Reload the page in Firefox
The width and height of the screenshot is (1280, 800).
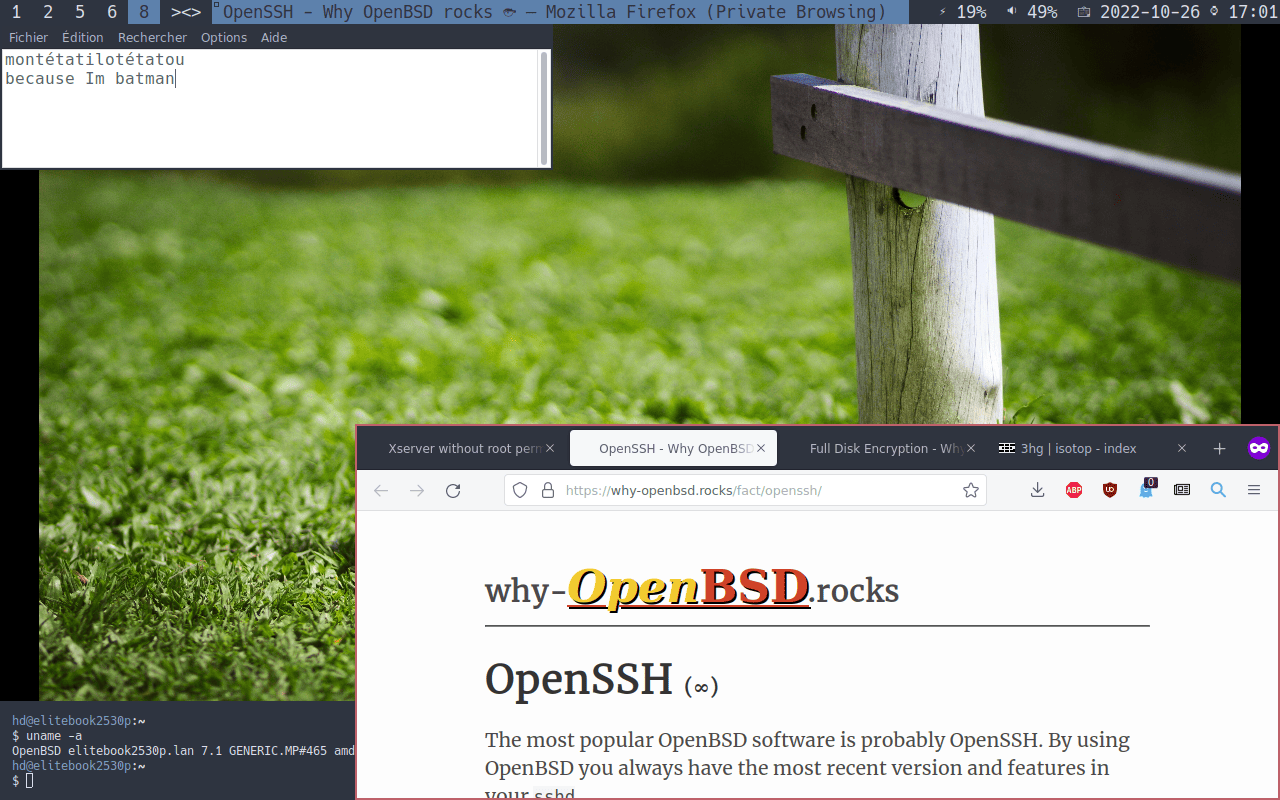(453, 490)
